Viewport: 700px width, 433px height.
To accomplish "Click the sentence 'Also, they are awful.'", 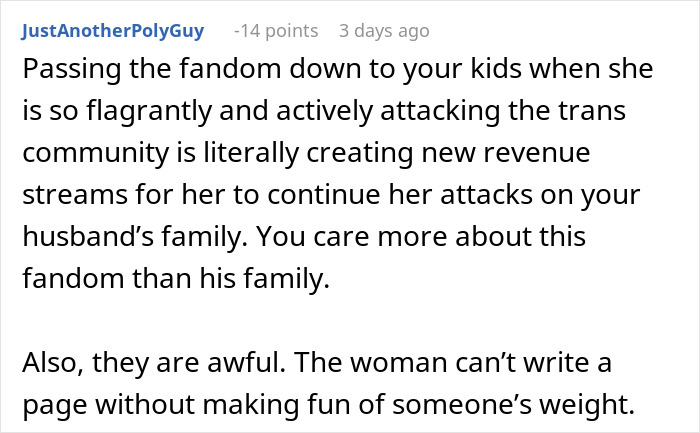I will click(154, 362).
